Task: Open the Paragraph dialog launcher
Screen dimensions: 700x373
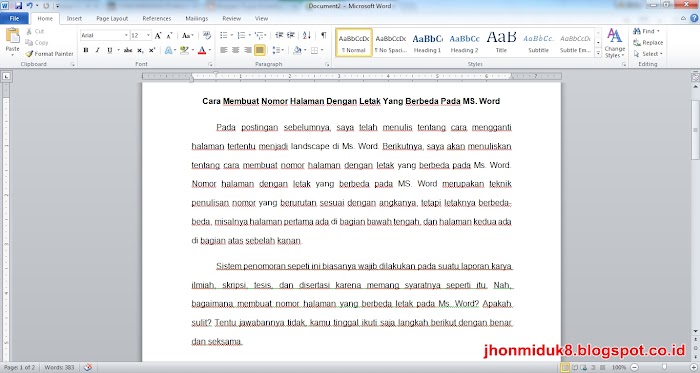Action: (x=327, y=65)
